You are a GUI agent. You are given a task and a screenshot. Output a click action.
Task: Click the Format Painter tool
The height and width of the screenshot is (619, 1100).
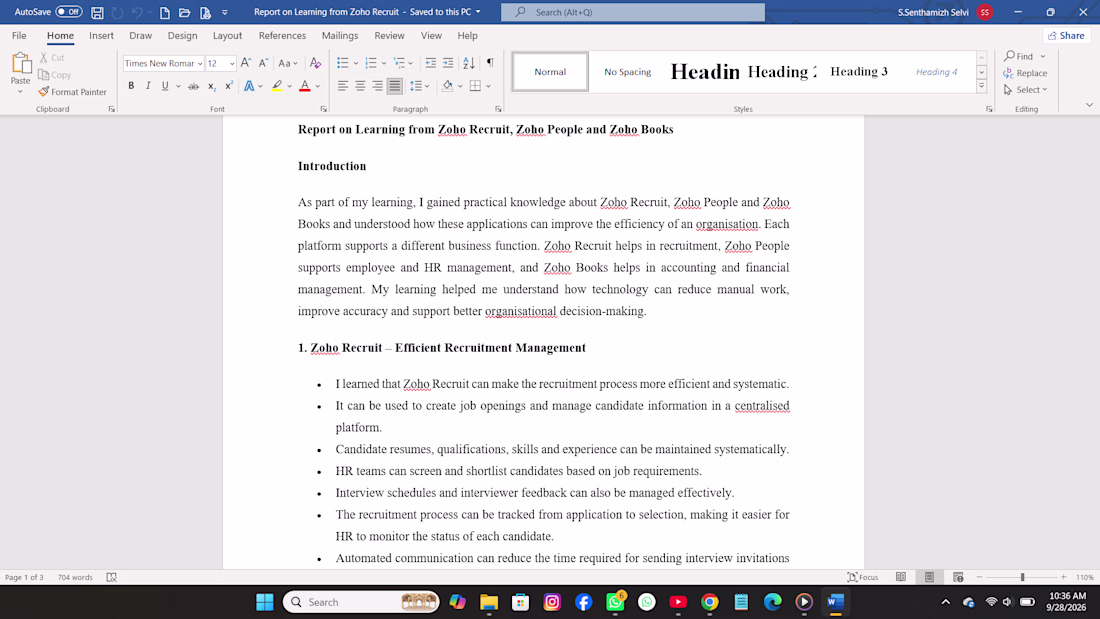pyautogui.click(x=72, y=92)
